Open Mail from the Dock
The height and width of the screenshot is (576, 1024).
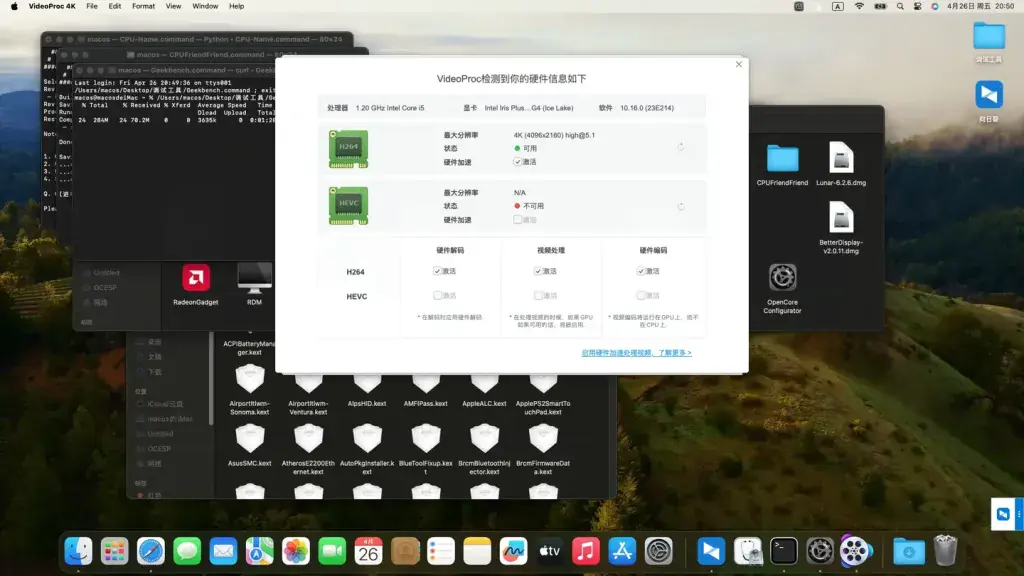[223, 551]
